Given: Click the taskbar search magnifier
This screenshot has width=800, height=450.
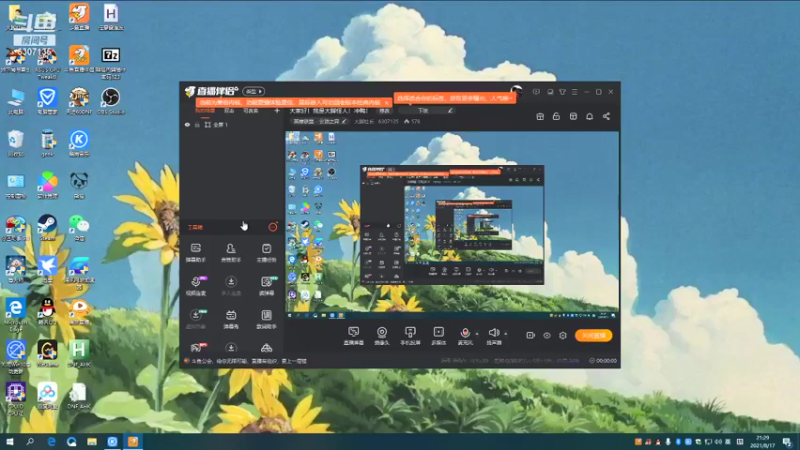Looking at the screenshot, I should coord(30,441).
